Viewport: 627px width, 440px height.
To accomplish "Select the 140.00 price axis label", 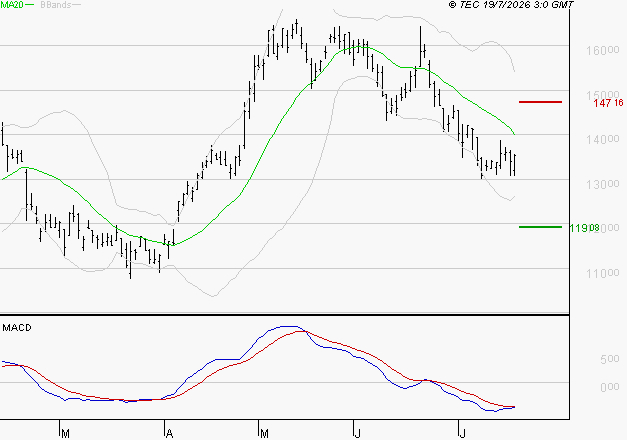I will coord(603,139).
